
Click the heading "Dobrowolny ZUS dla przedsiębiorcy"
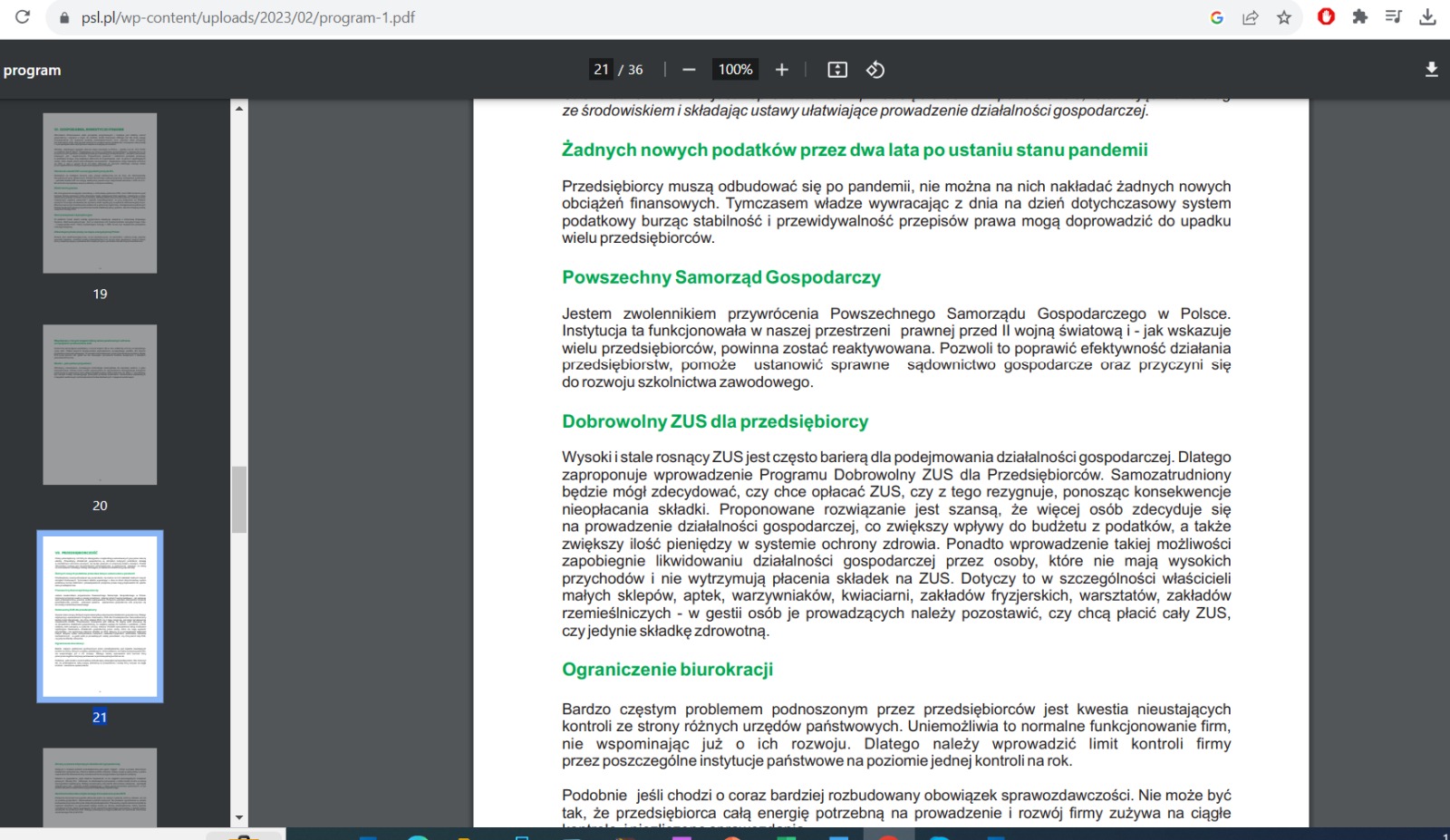point(715,421)
